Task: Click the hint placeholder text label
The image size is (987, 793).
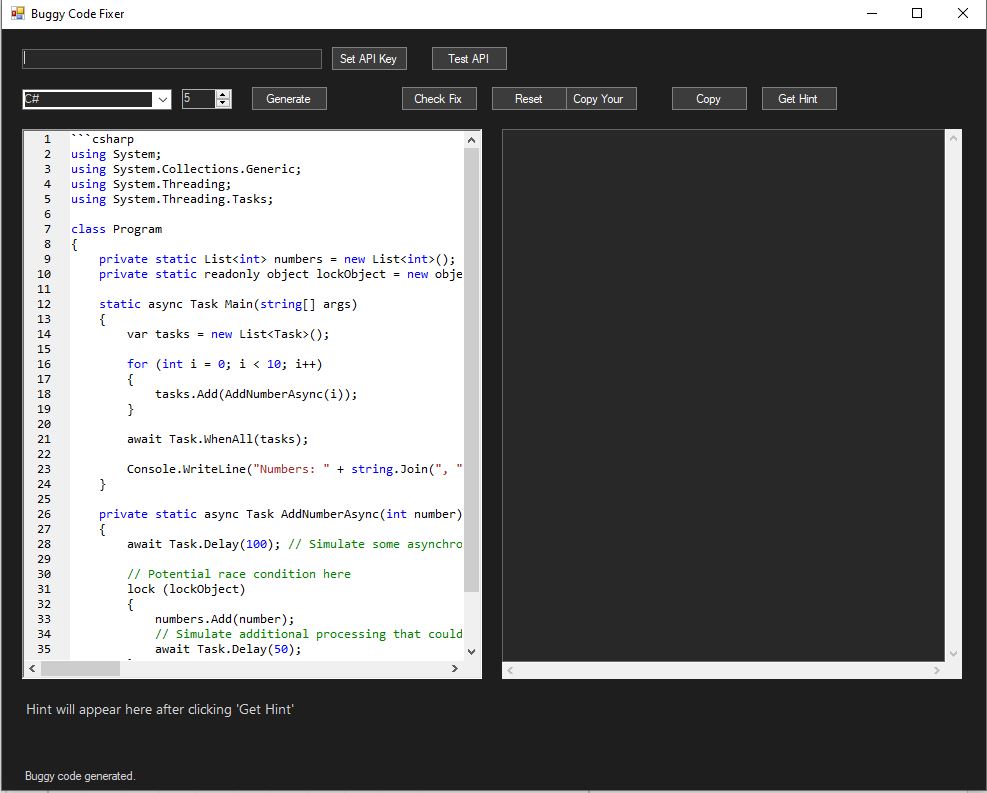Action: [160, 709]
